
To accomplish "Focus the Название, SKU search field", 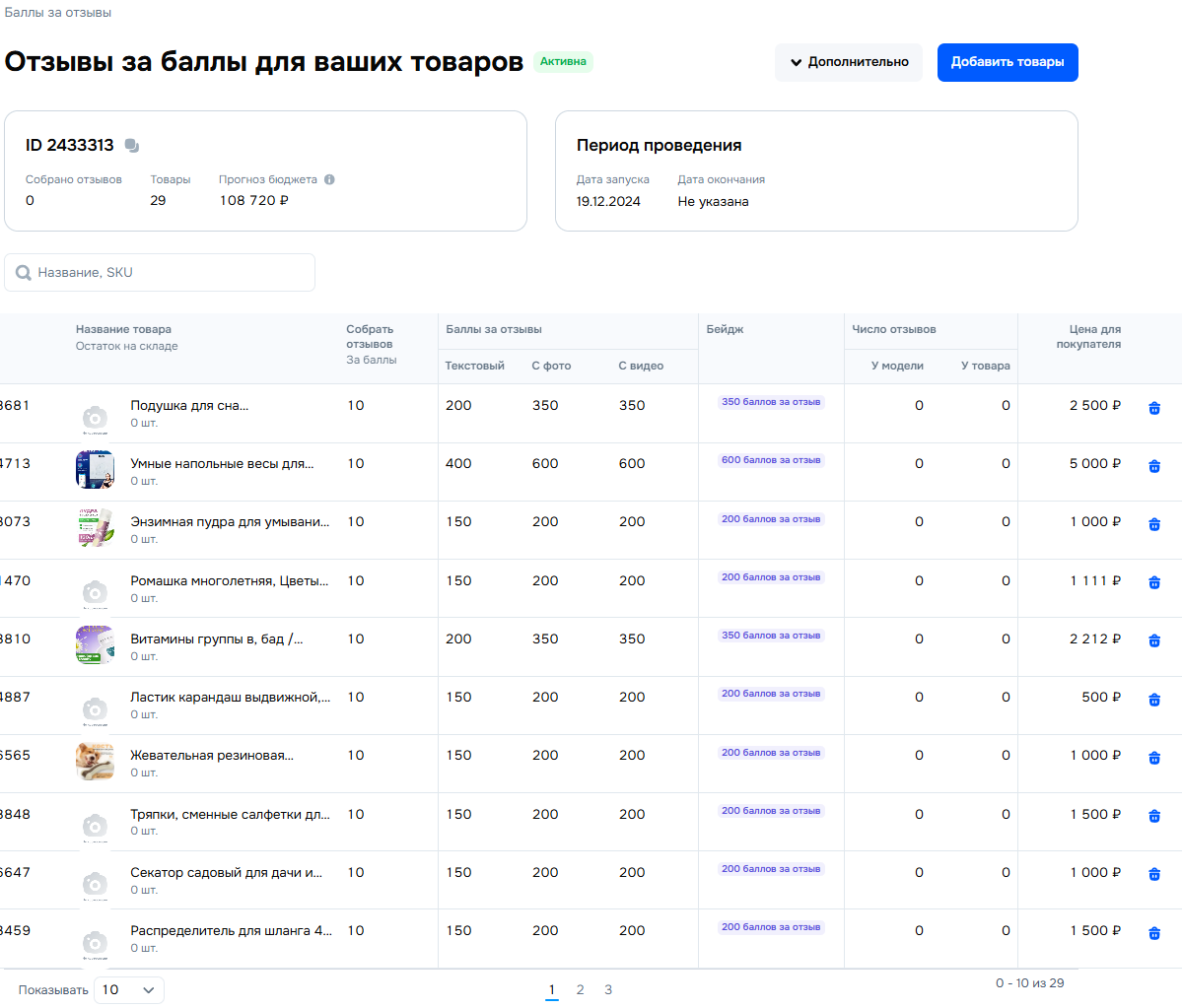I will pyautogui.click(x=160, y=273).
